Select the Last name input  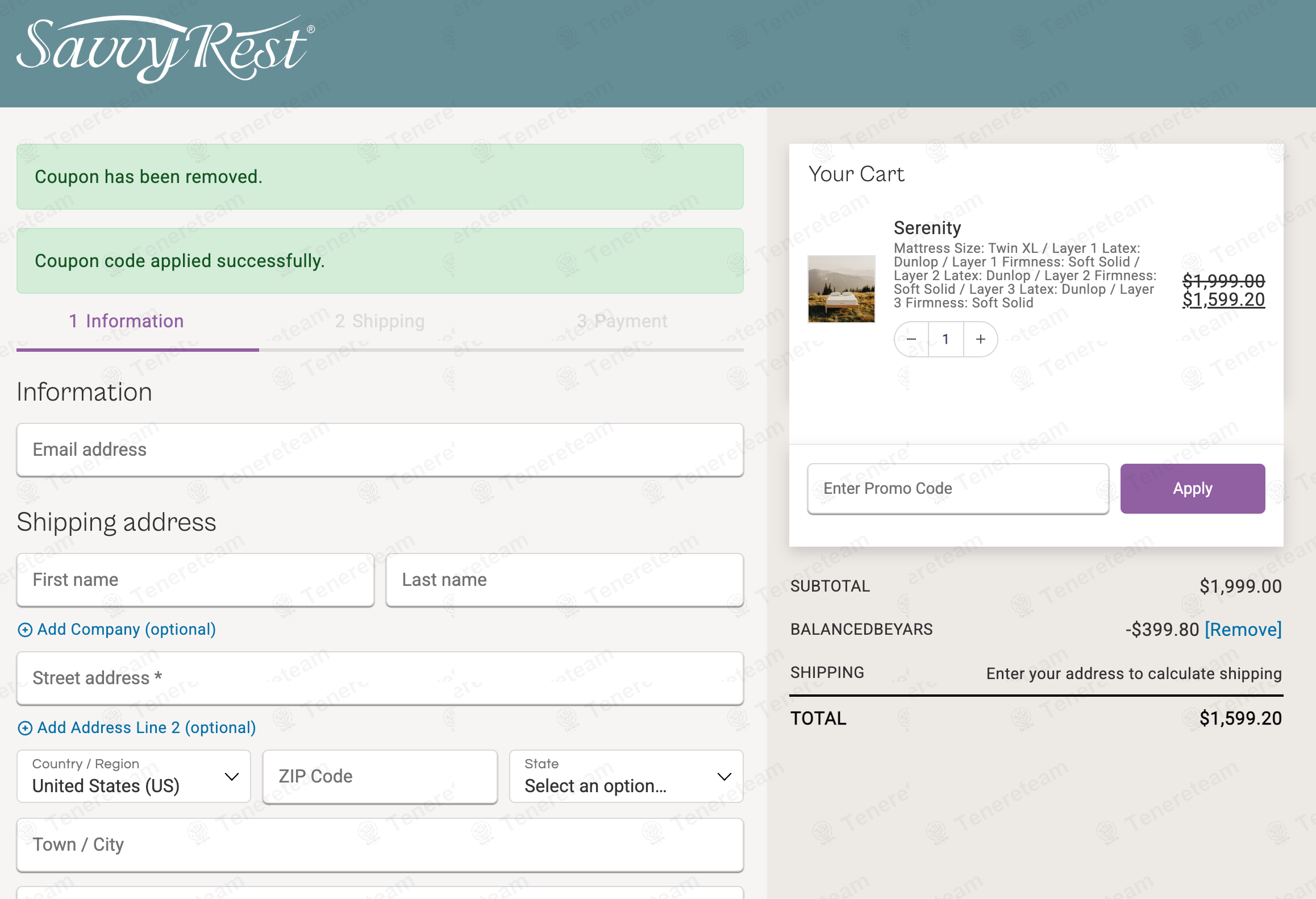tap(564, 580)
